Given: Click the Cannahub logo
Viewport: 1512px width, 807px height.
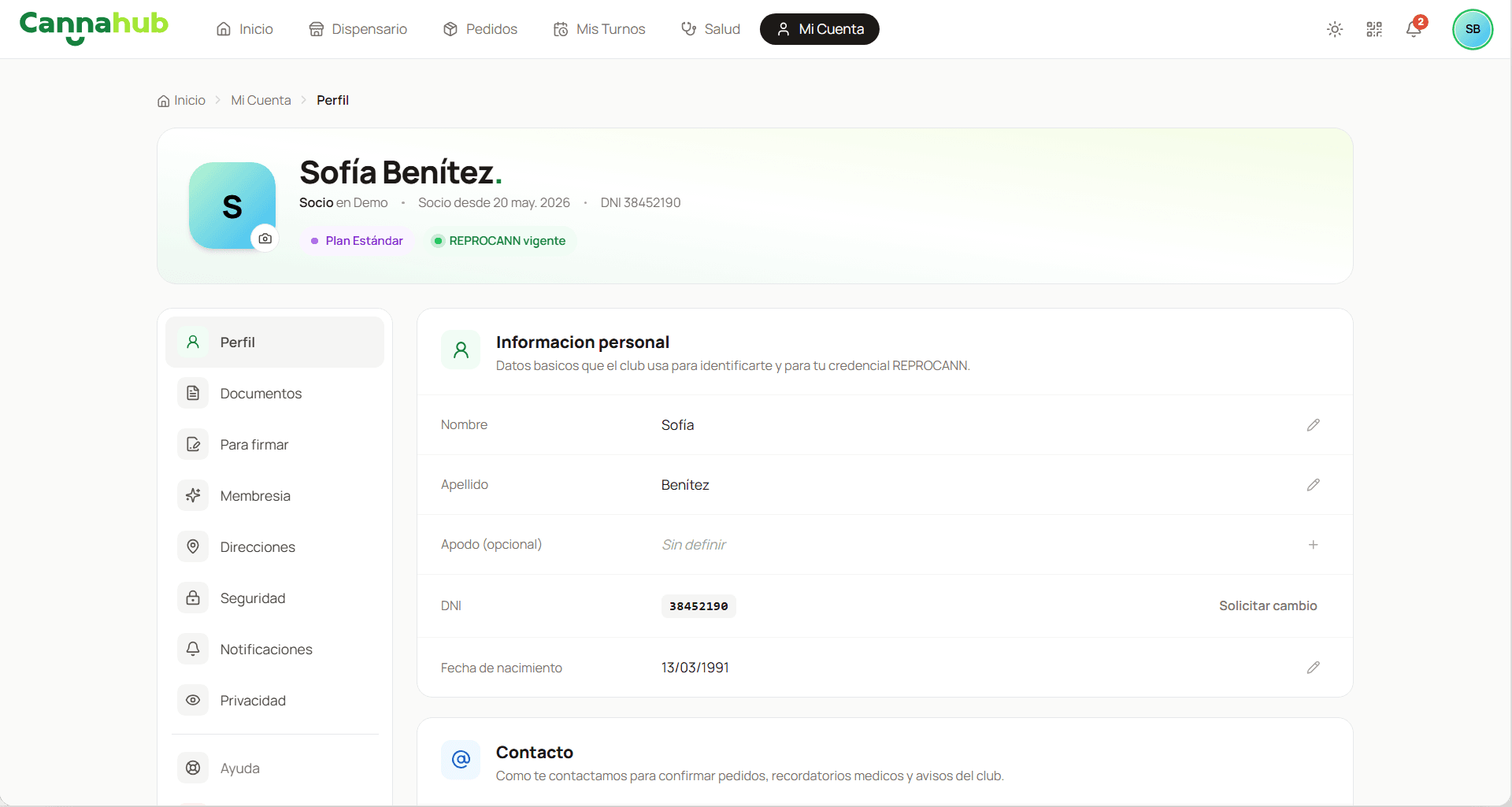Looking at the screenshot, I should (x=94, y=28).
